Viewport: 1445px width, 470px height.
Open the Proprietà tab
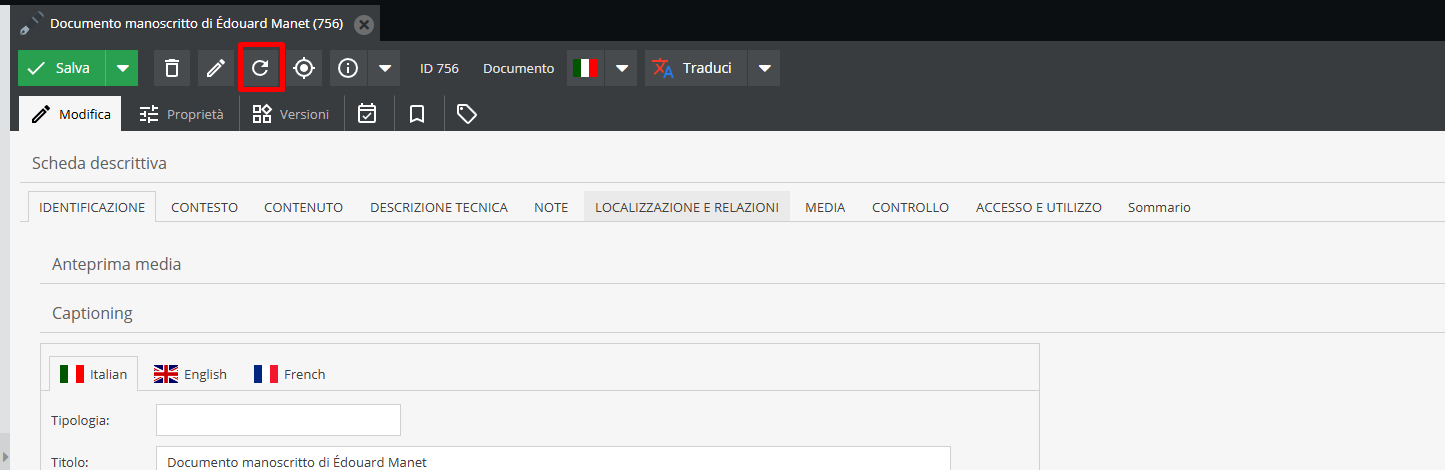point(181,114)
